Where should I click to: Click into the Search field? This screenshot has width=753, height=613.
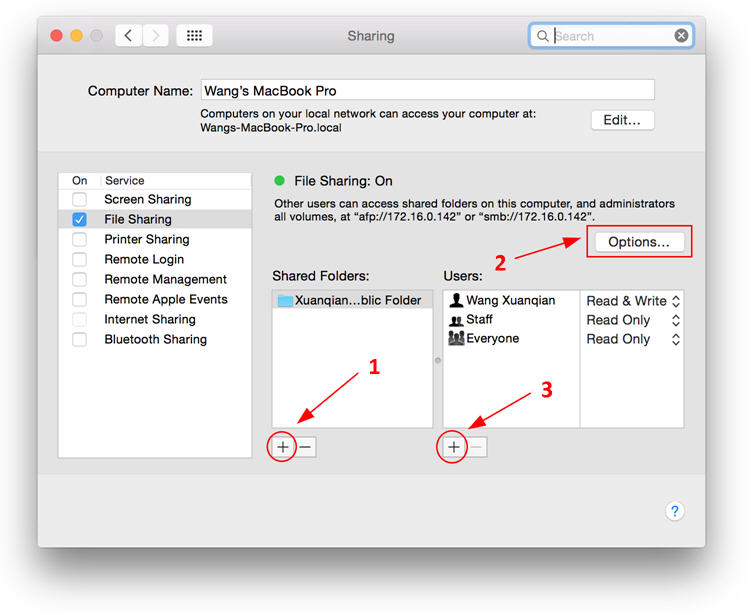[612, 36]
